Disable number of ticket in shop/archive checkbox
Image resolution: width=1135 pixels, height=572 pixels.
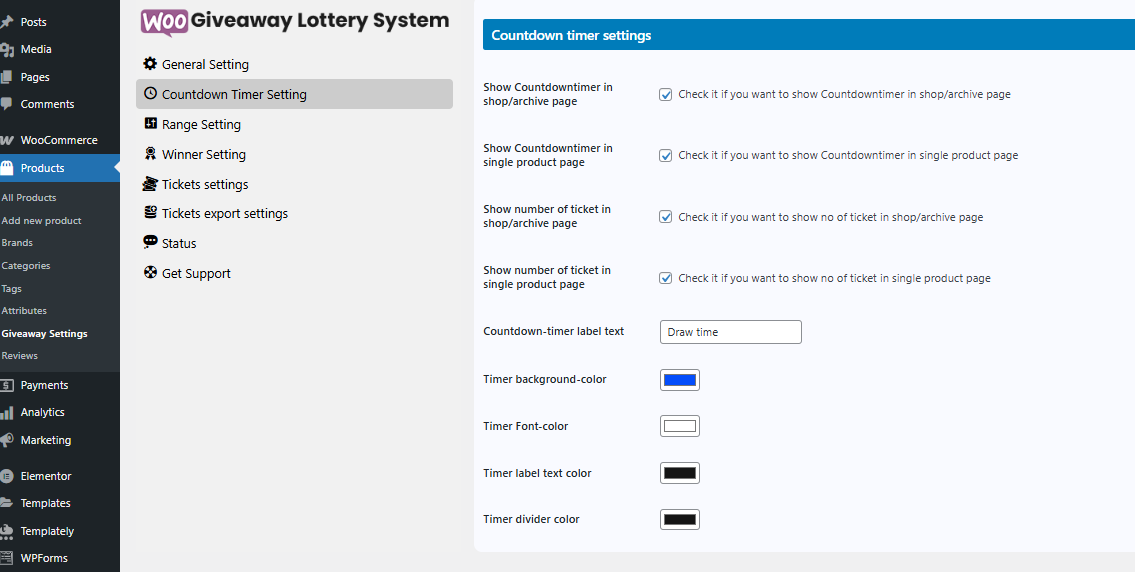[665, 217]
